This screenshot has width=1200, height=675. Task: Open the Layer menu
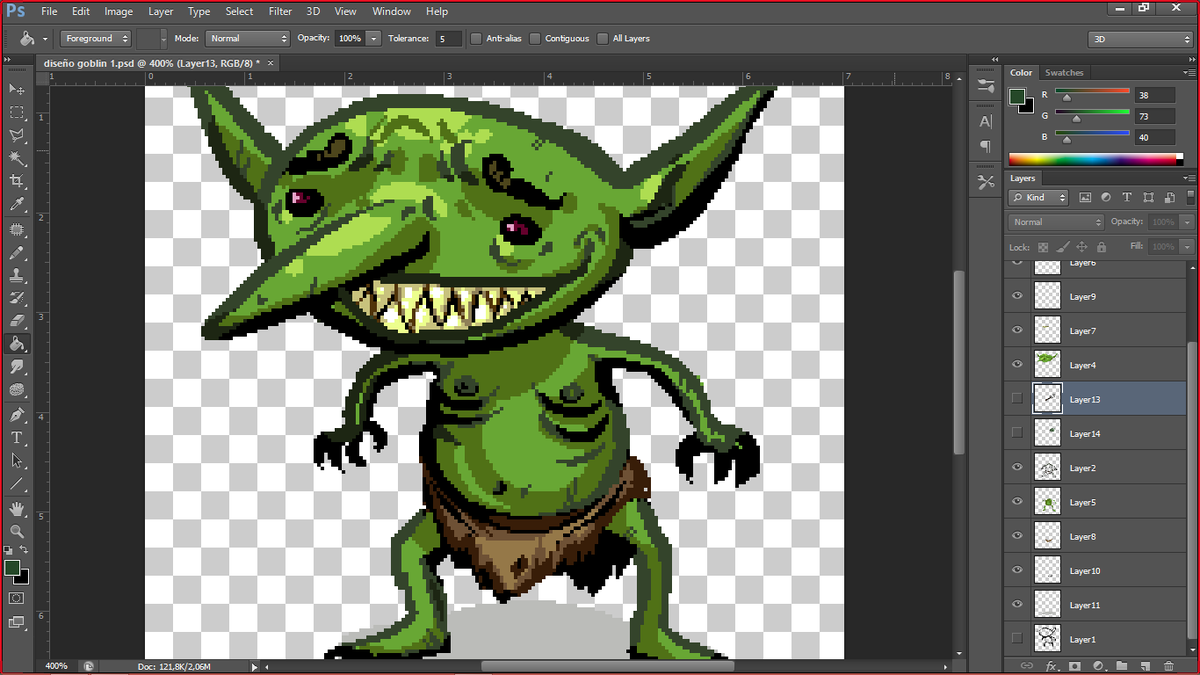click(160, 11)
